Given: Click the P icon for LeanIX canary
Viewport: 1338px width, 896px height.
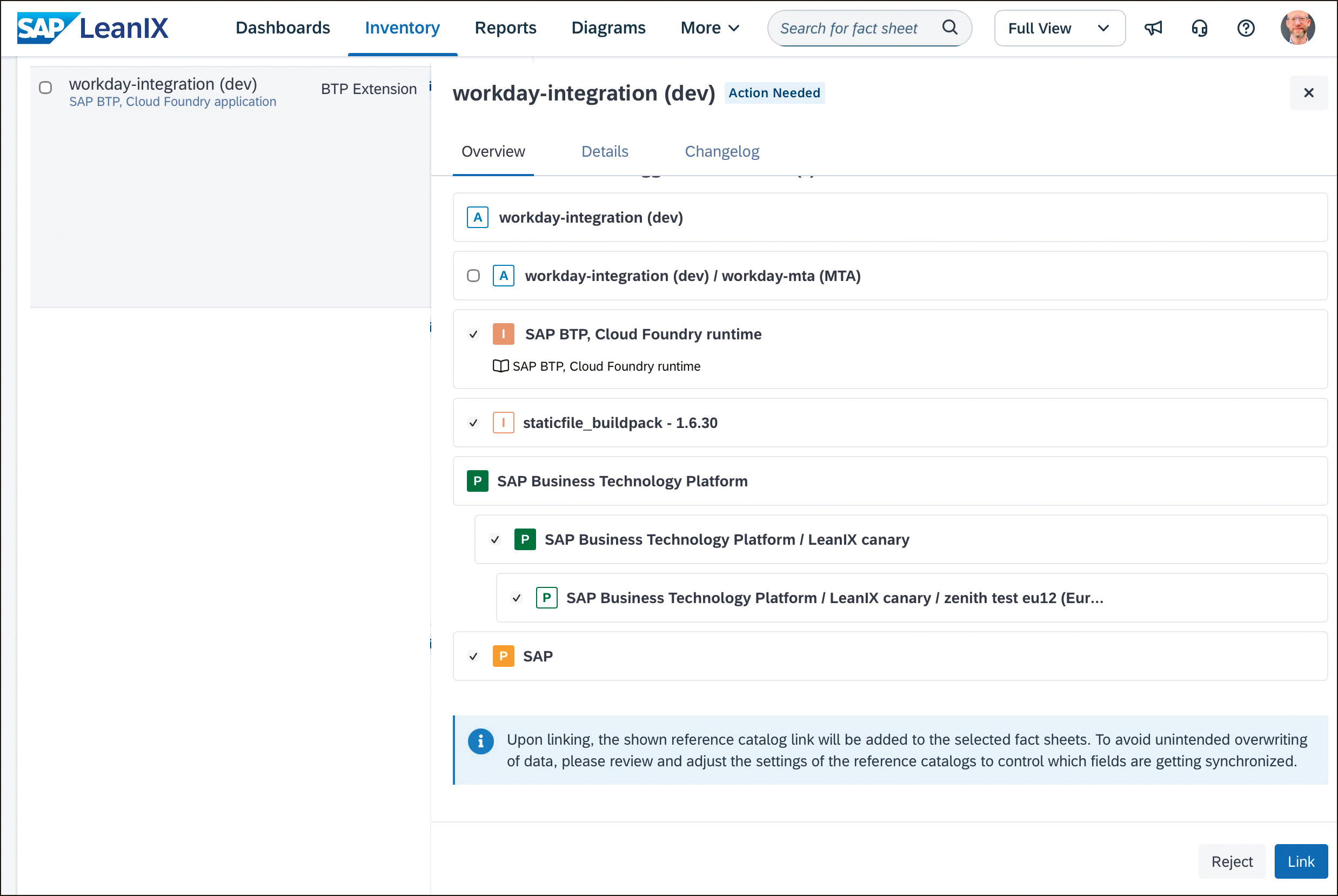Looking at the screenshot, I should (x=525, y=539).
